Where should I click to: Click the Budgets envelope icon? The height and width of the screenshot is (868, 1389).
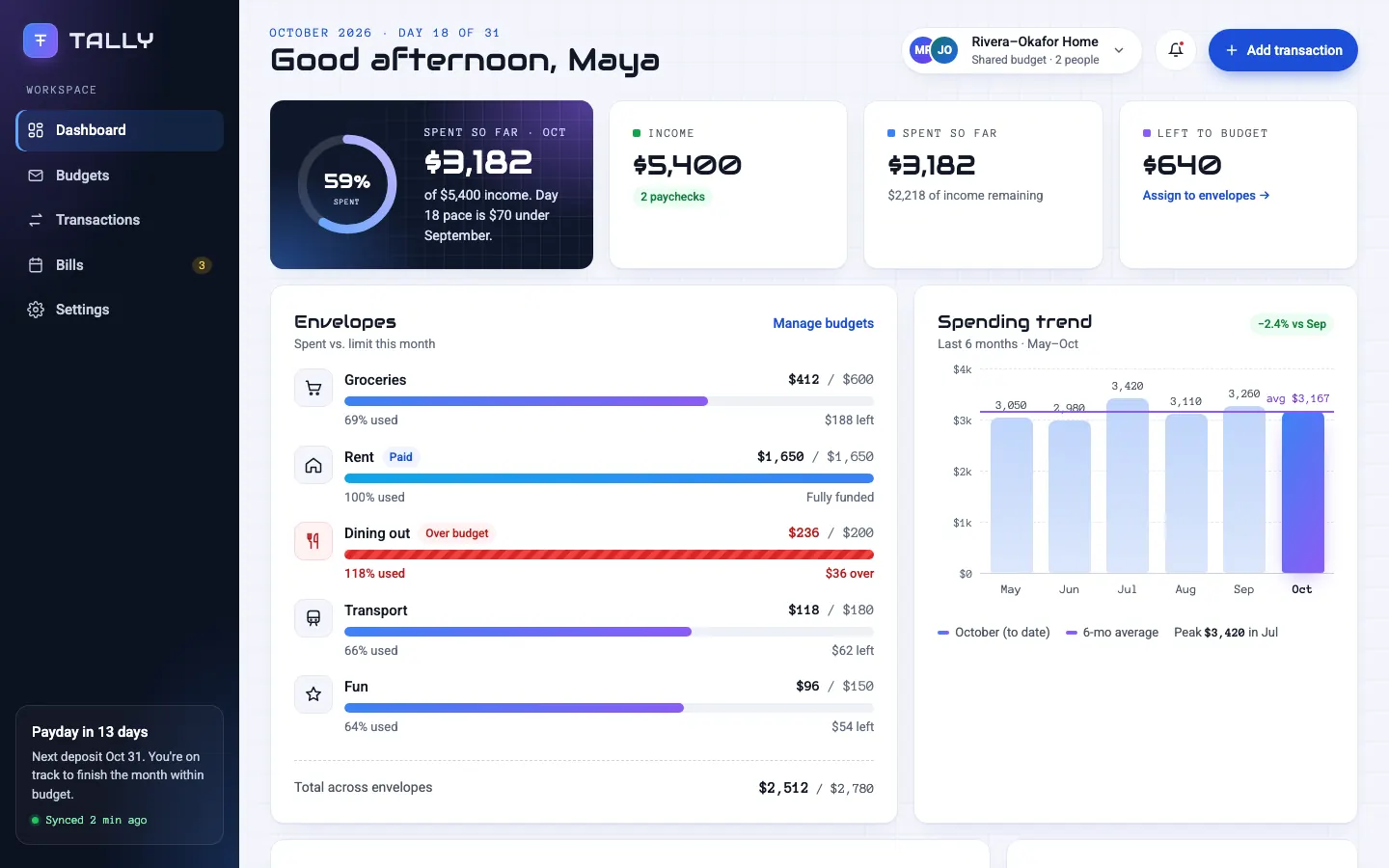point(36,176)
